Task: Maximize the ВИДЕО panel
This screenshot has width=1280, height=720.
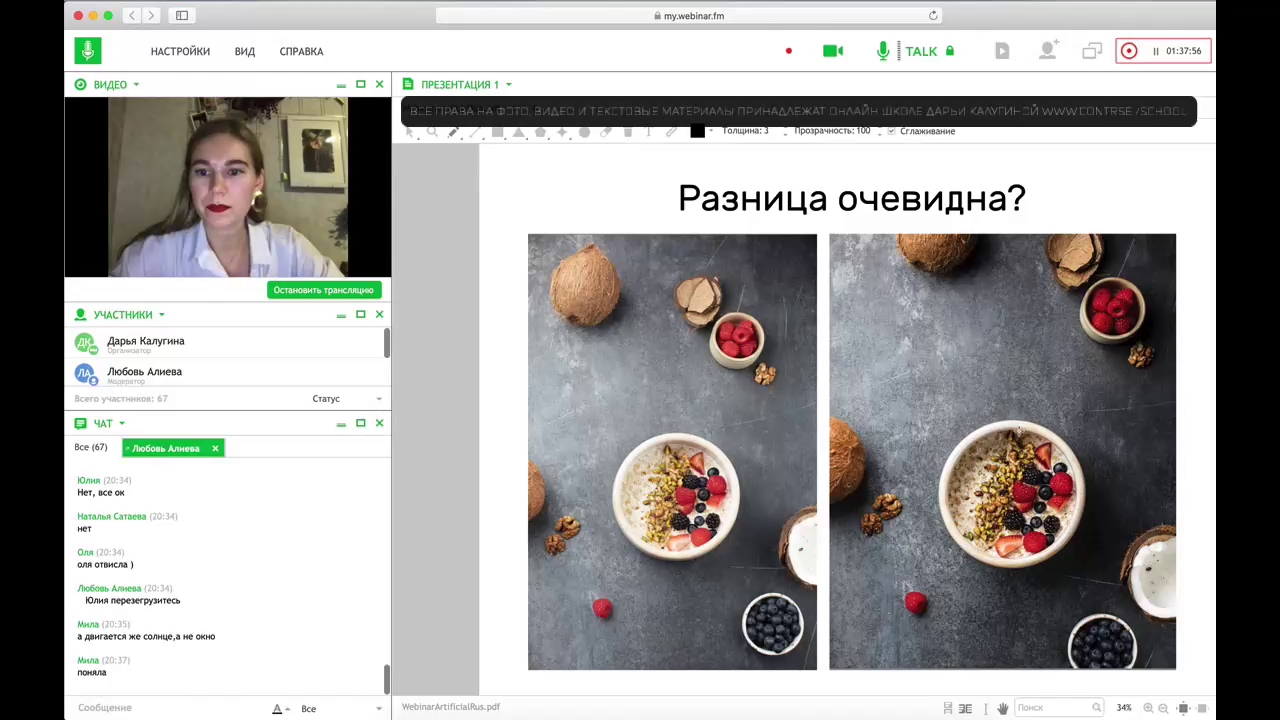Action: coord(361,85)
